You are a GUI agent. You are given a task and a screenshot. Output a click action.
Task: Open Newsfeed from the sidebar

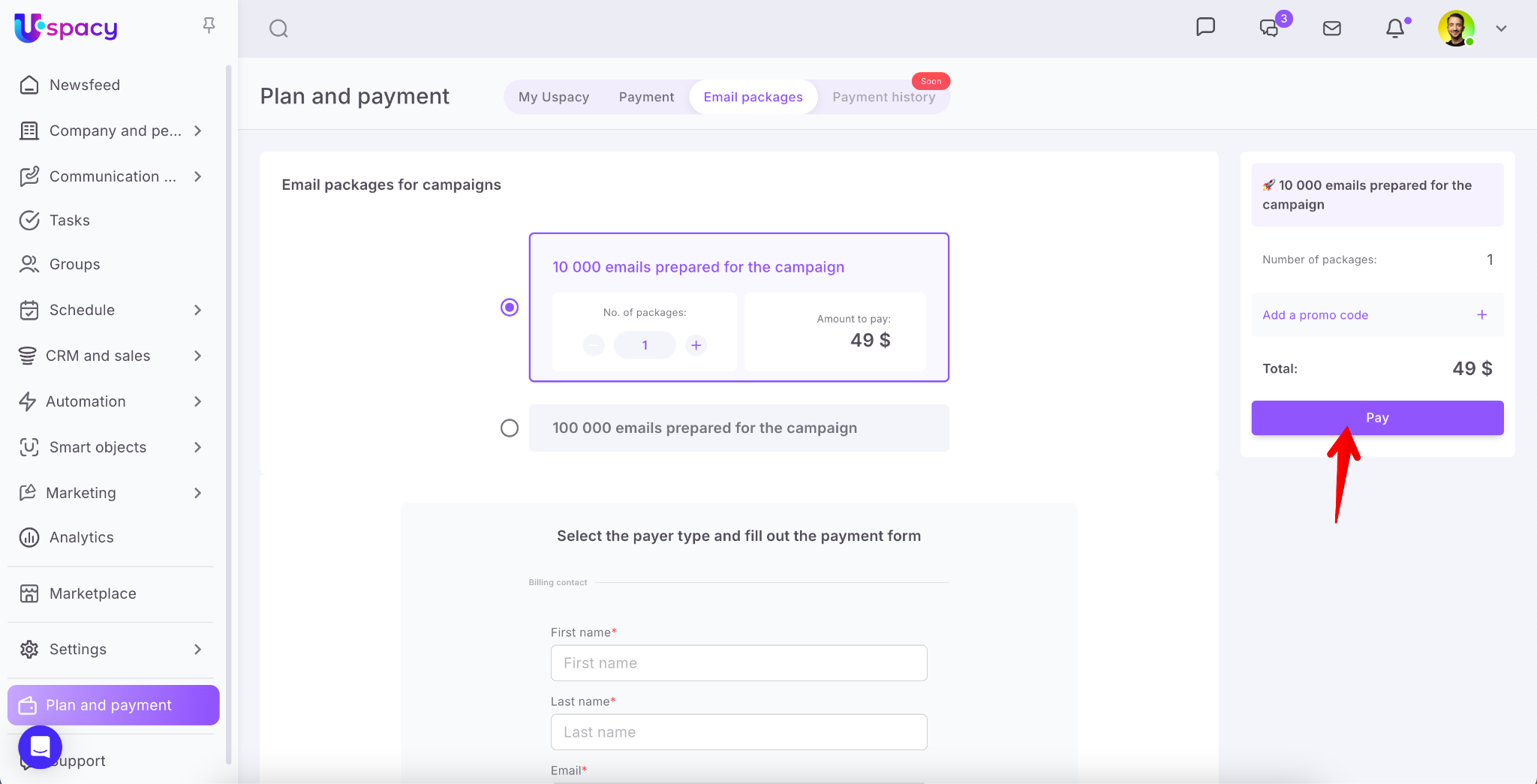(x=84, y=85)
